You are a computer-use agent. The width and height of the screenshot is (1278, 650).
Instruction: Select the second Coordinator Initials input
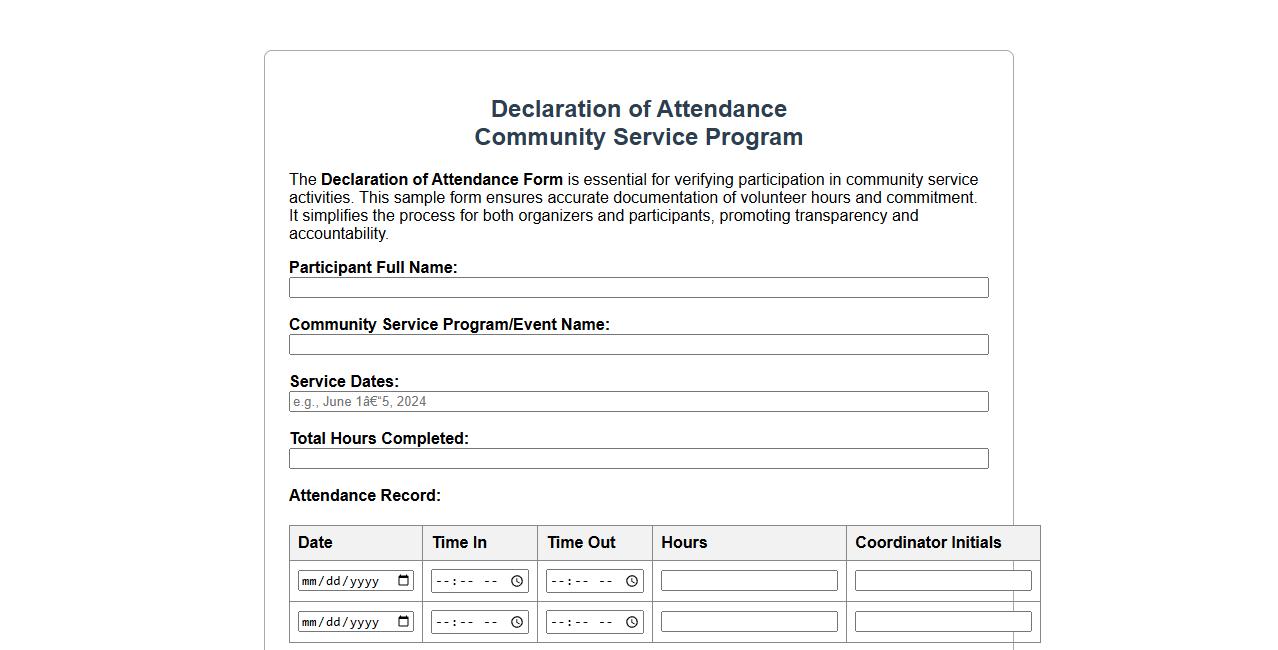point(942,621)
